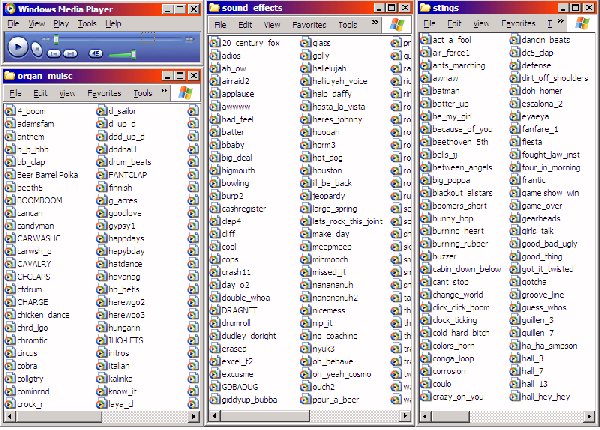The width and height of the screenshot is (600, 430).
Task: Open the Favorites menu in stings window
Action: (518, 24)
